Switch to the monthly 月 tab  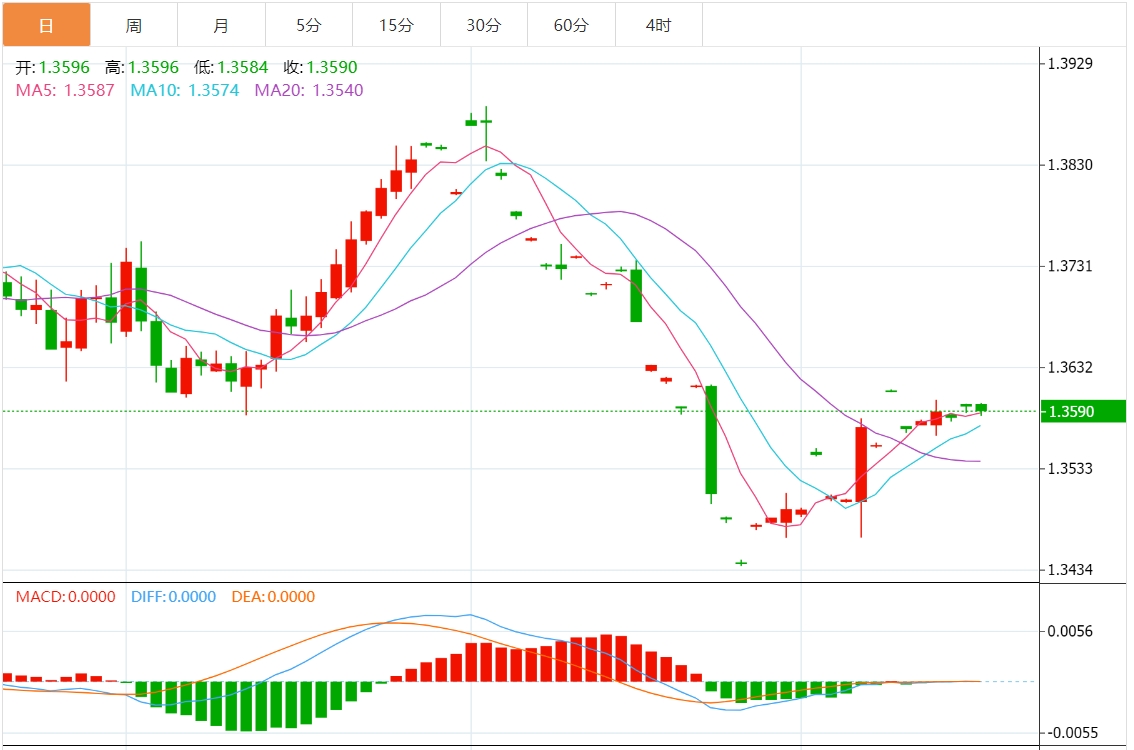(x=221, y=25)
